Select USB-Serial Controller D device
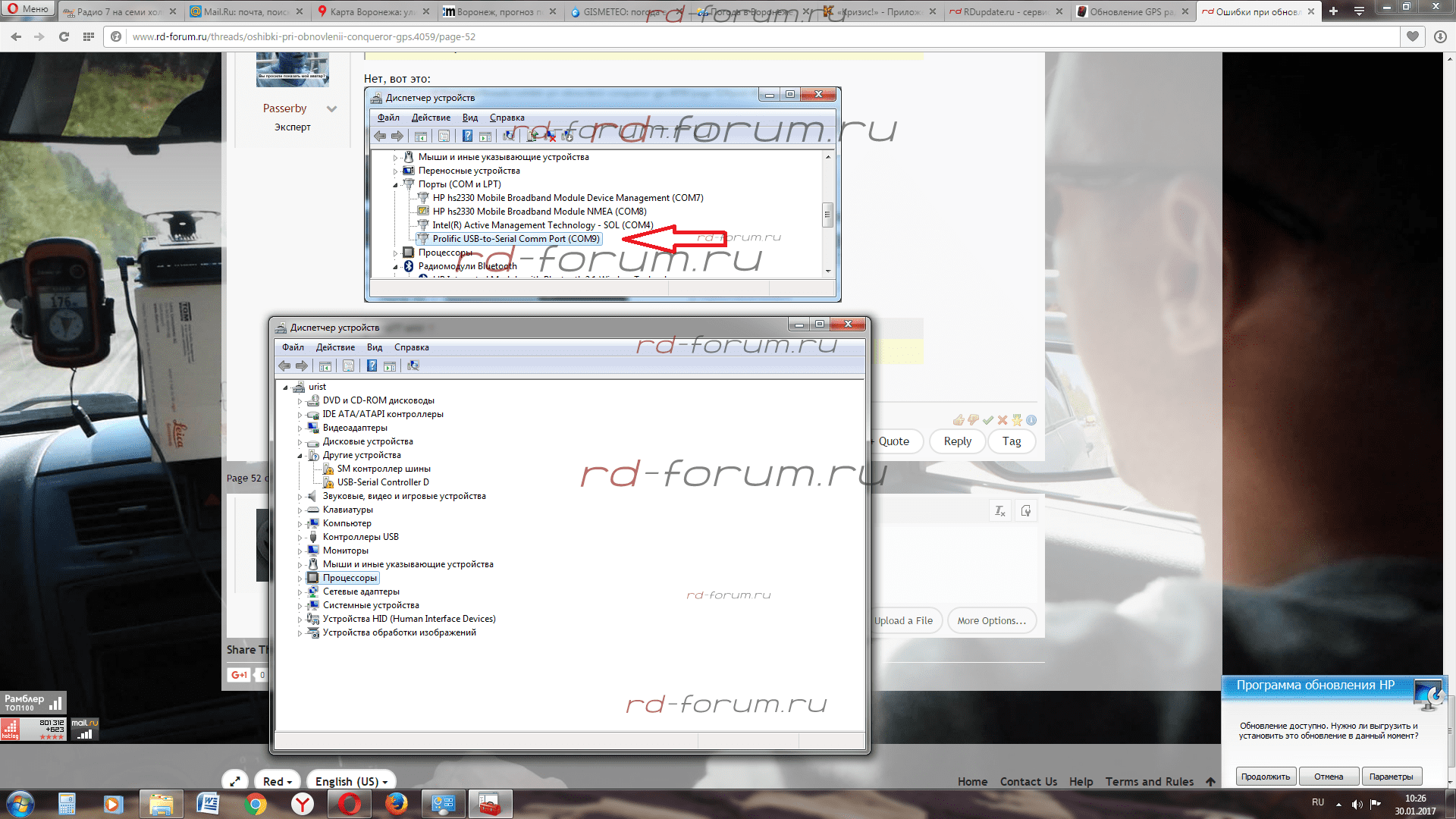 pyautogui.click(x=383, y=482)
